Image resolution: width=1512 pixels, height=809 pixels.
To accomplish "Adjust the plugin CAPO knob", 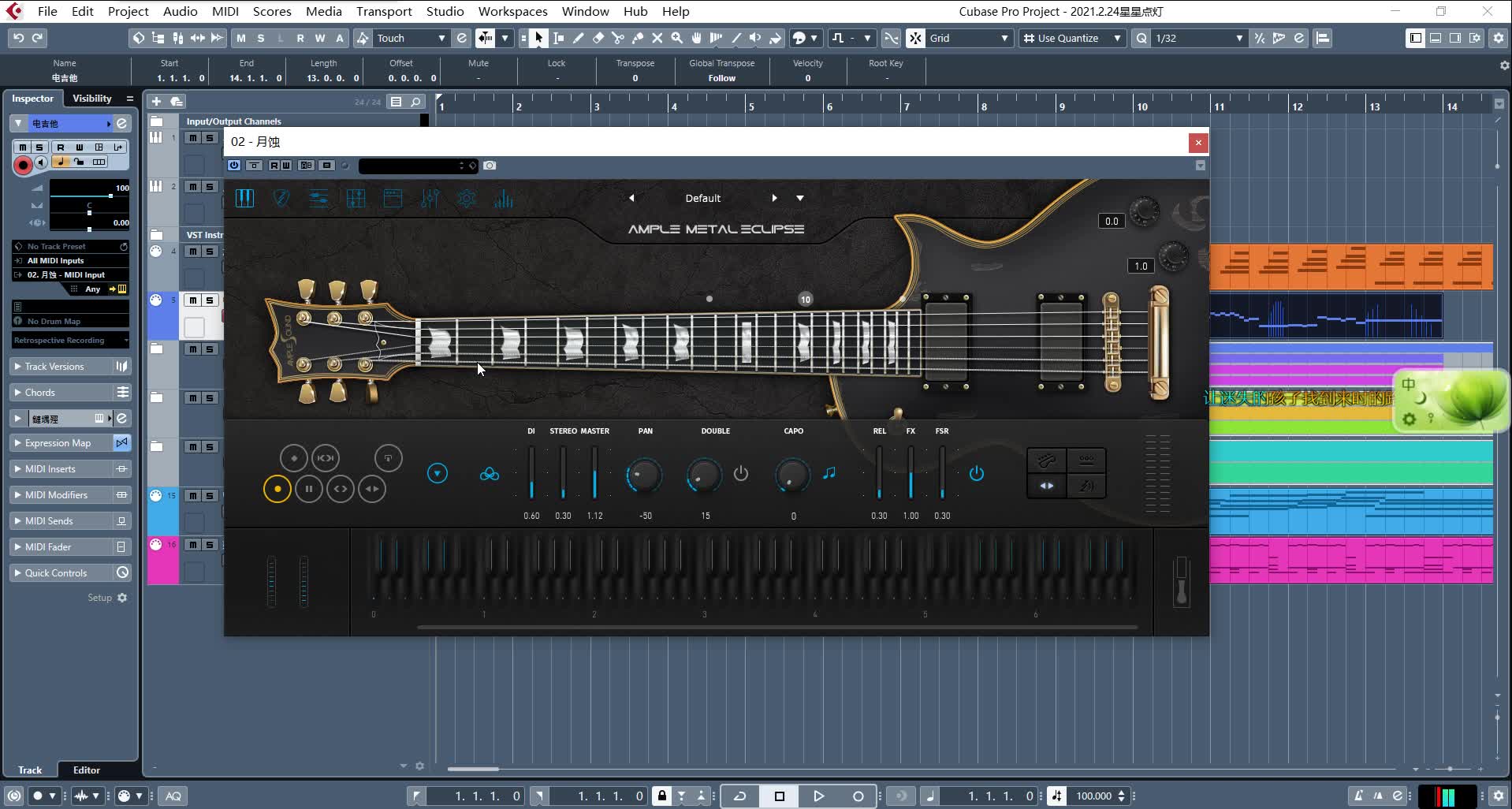I will click(x=793, y=475).
